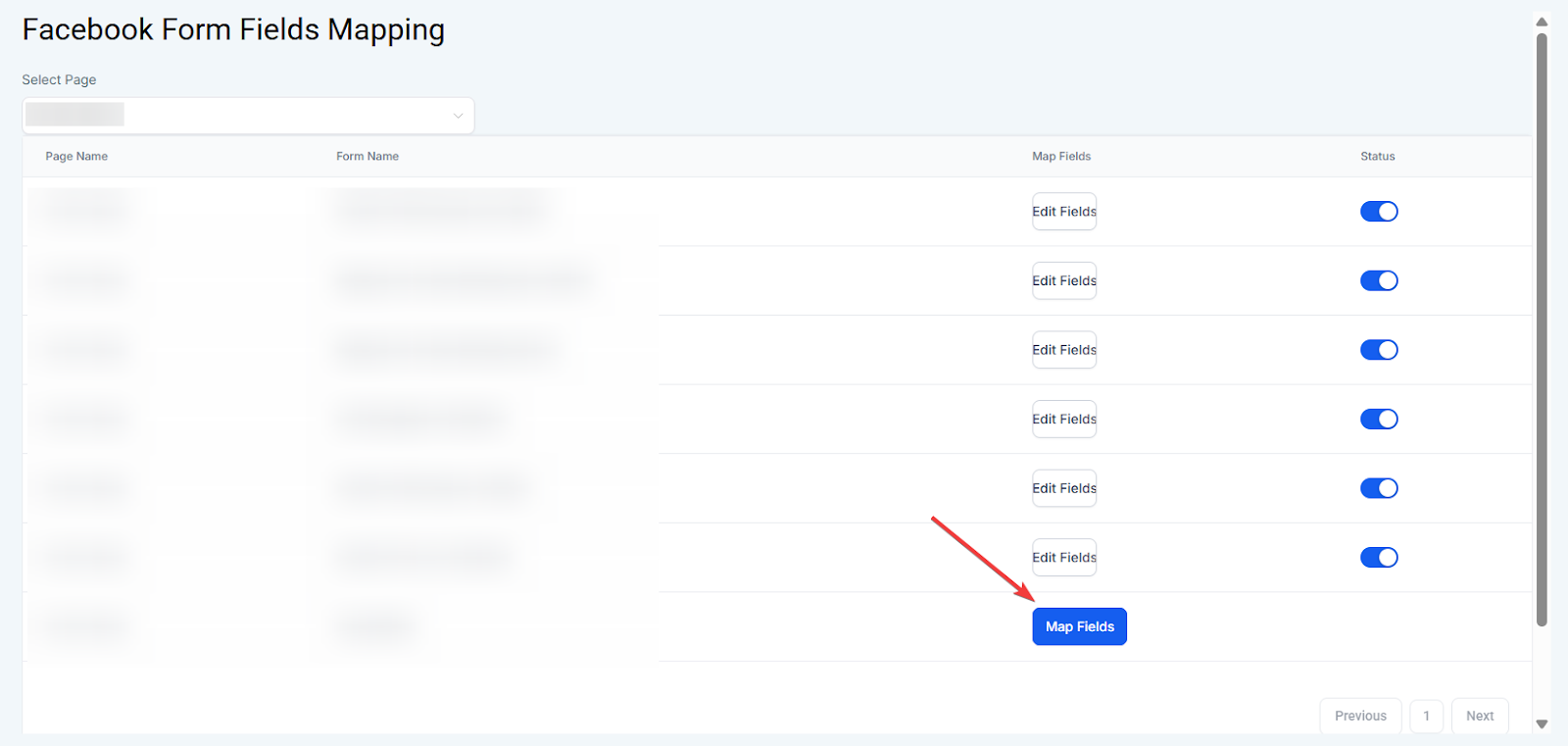
Task: Turn off the second row status toggle
Action: 1378,281
